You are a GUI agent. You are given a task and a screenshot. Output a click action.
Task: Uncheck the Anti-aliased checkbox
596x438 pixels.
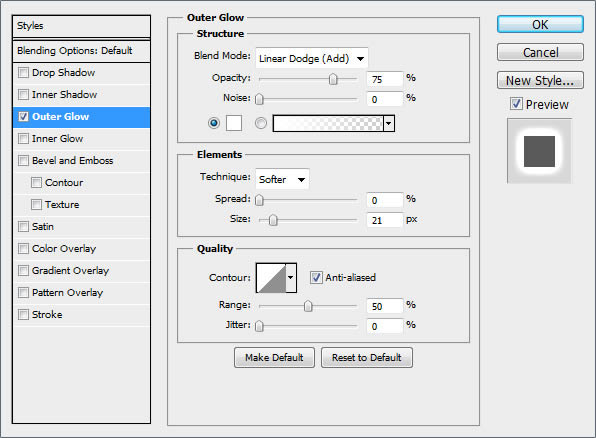pos(316,278)
